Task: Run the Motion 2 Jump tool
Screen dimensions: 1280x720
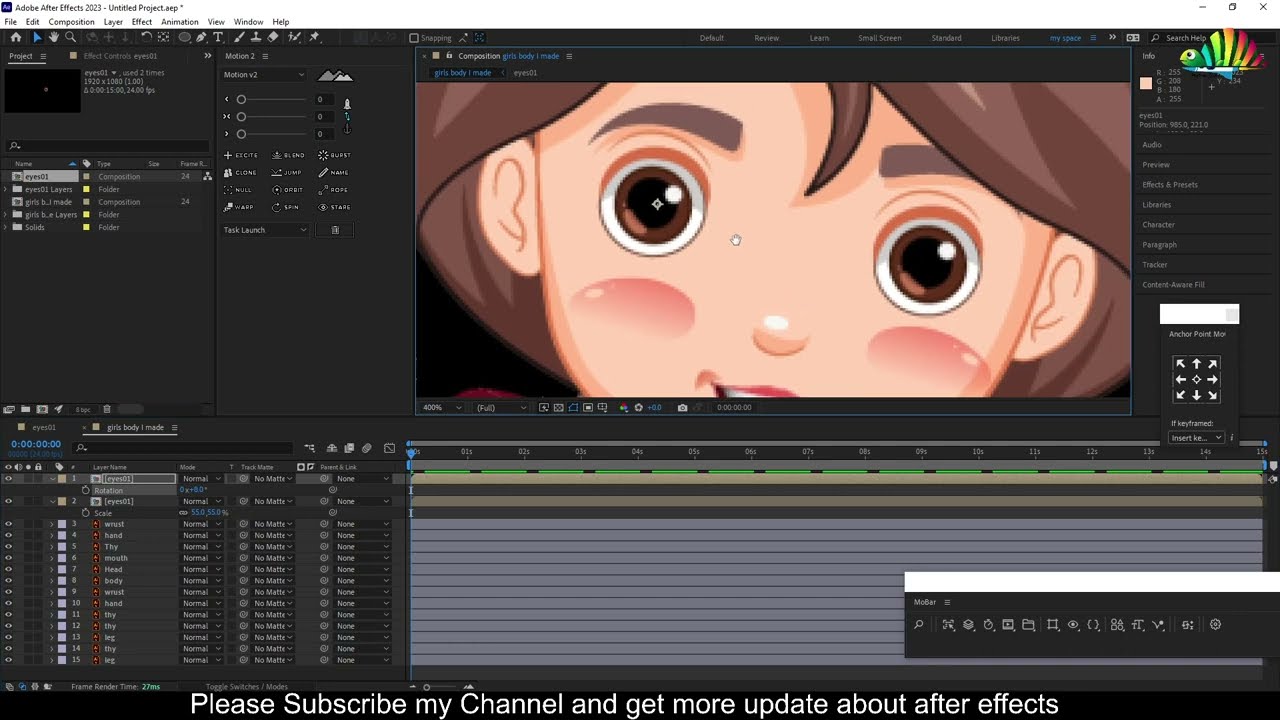Action: tap(287, 172)
